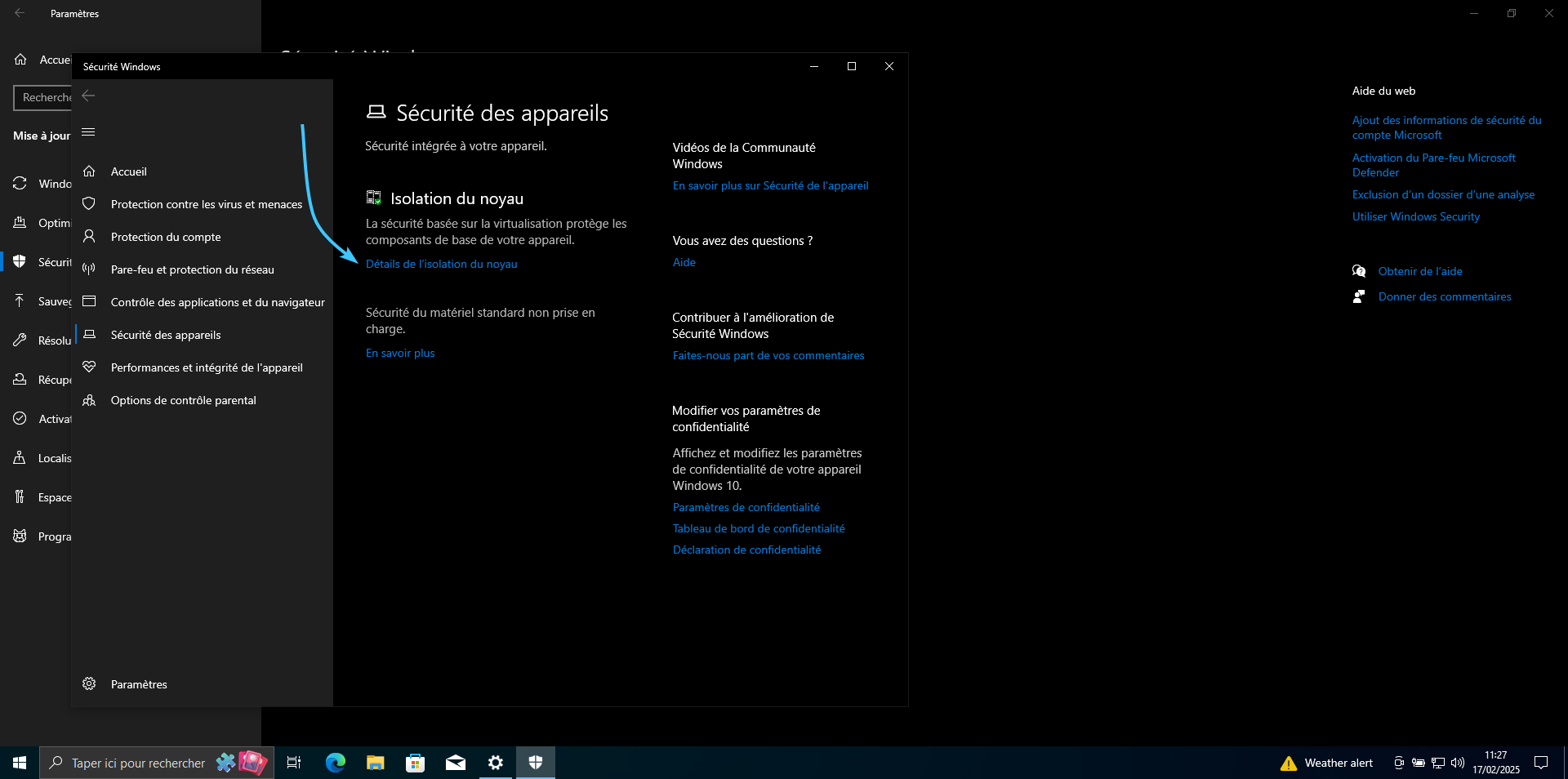Click the shield icon for virus protection
Viewport: 1568px width, 779px height.
[89, 203]
